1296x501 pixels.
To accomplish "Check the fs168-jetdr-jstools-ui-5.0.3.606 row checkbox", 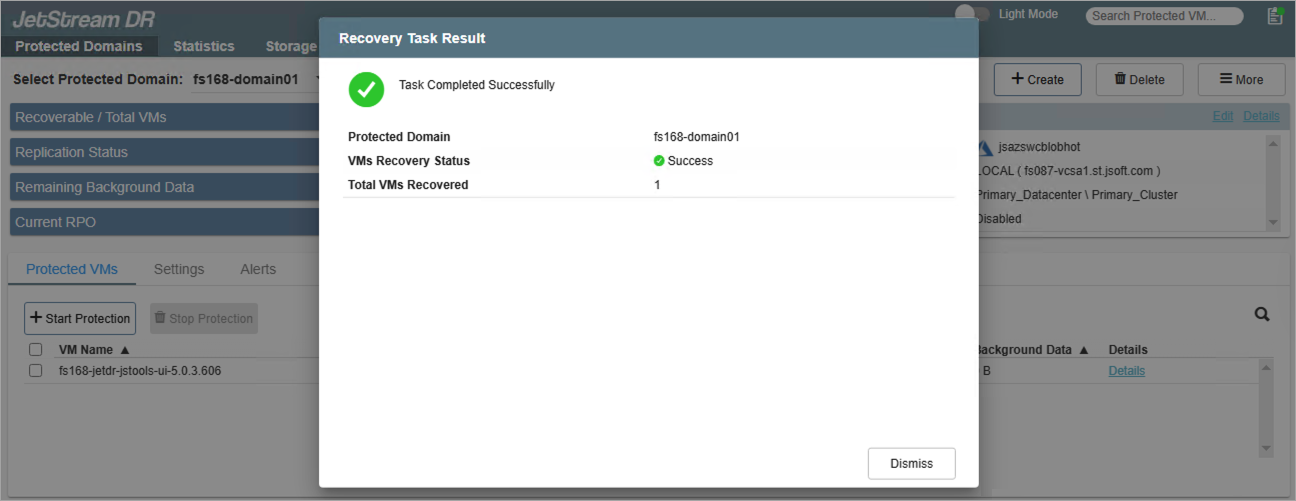I will pos(36,371).
